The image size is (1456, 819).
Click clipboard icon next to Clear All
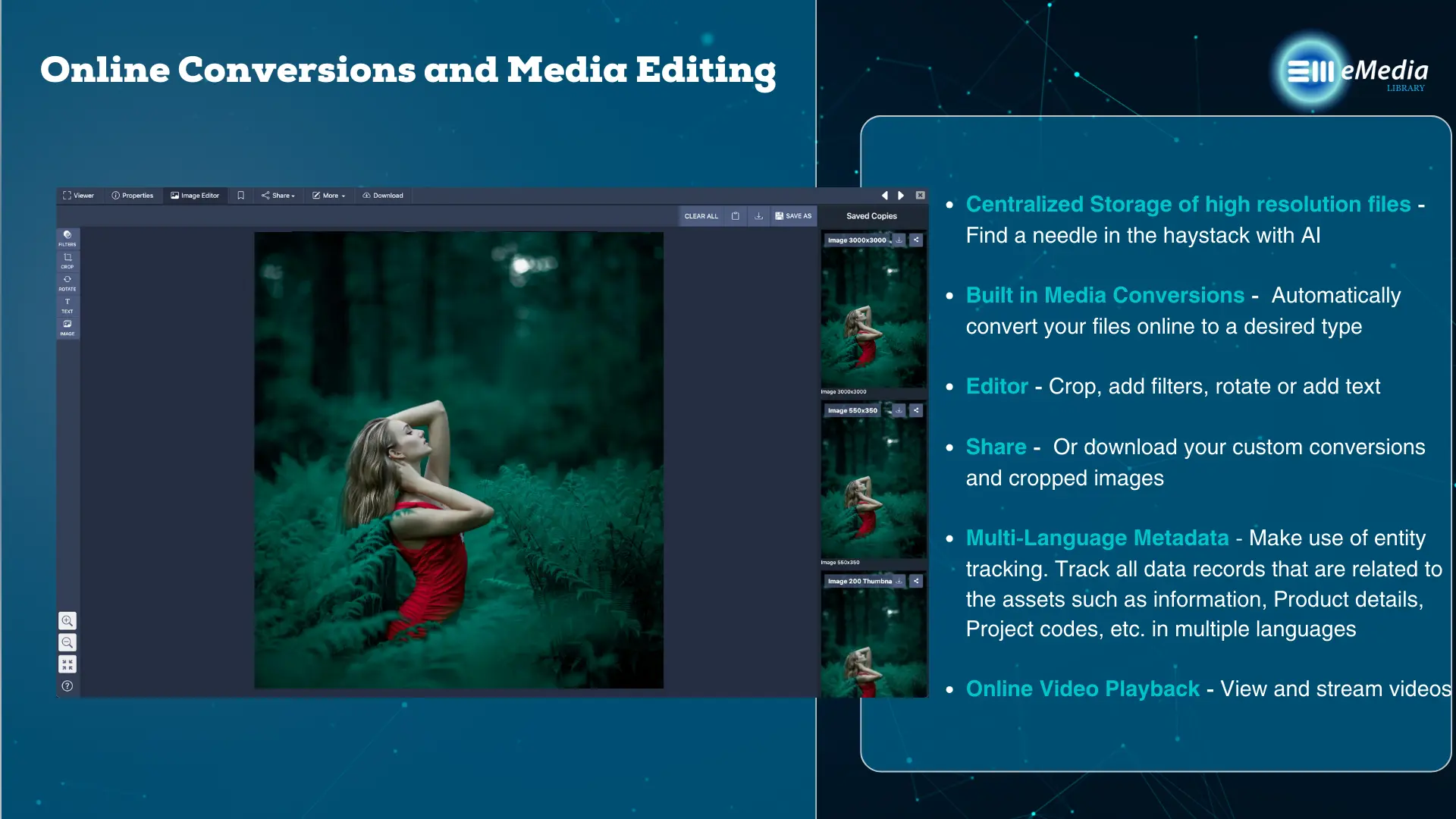click(x=735, y=216)
